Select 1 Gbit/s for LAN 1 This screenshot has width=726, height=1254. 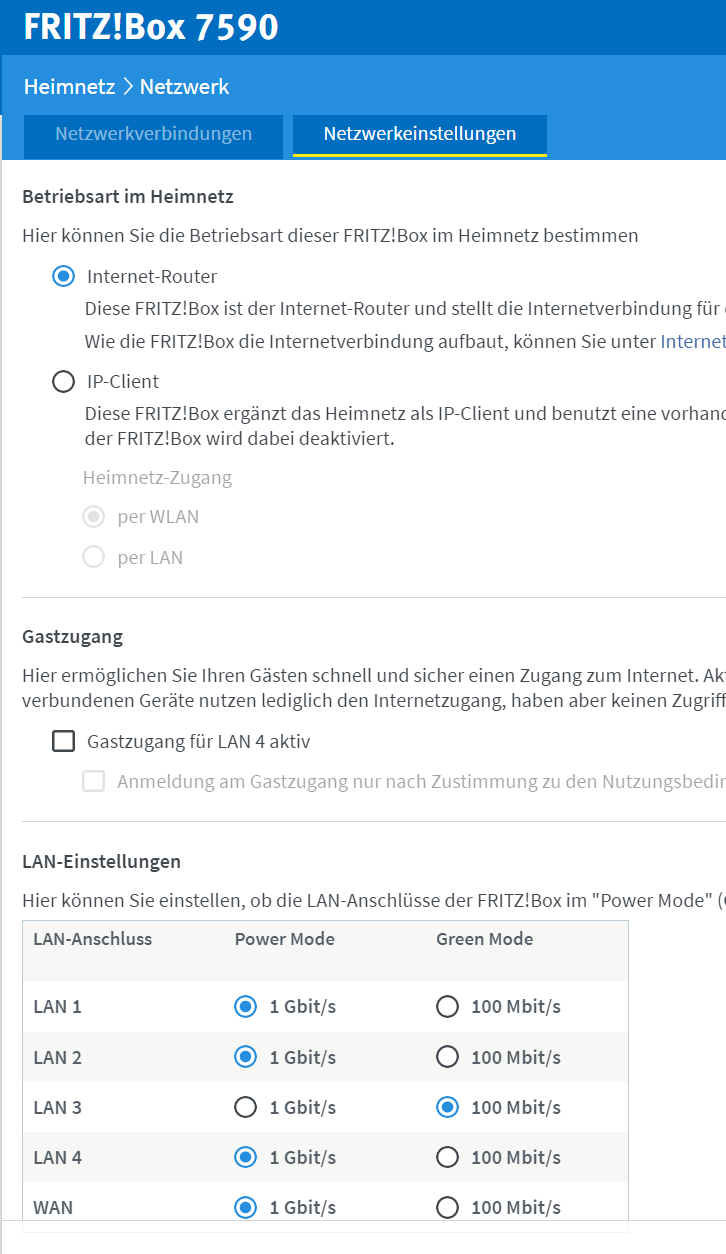(245, 1007)
